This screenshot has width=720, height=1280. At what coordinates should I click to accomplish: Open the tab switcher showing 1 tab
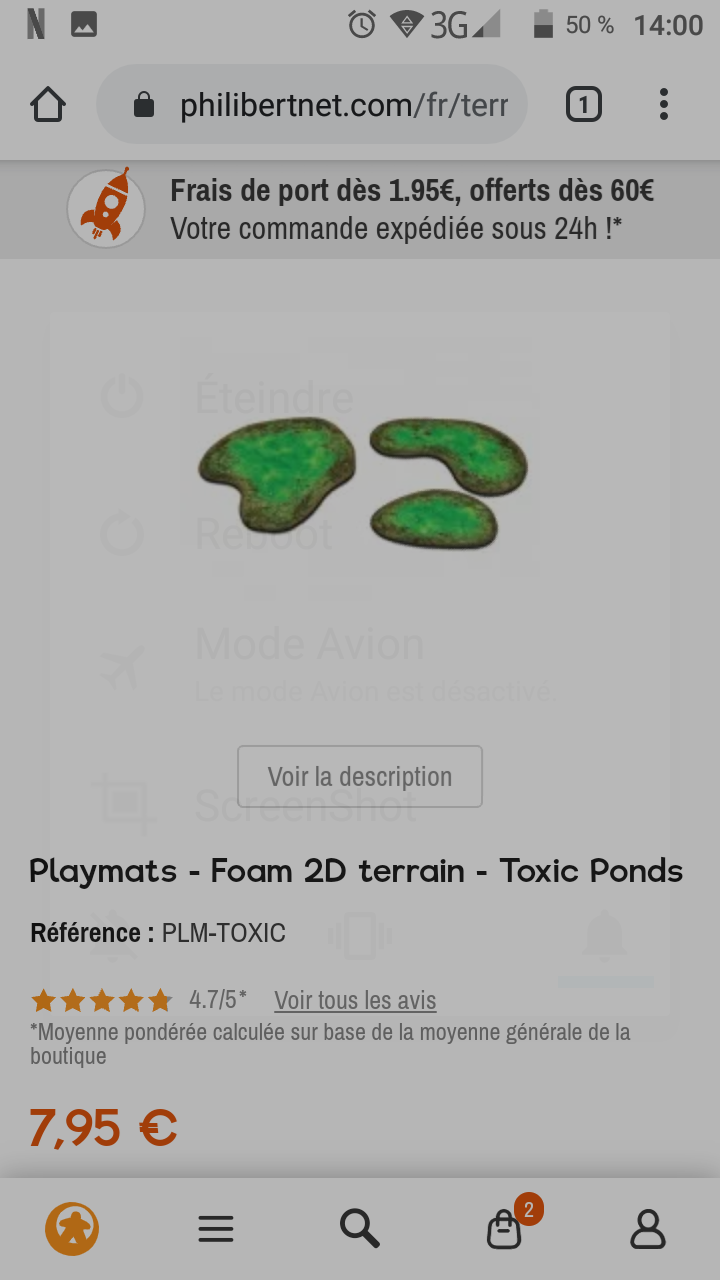(584, 104)
